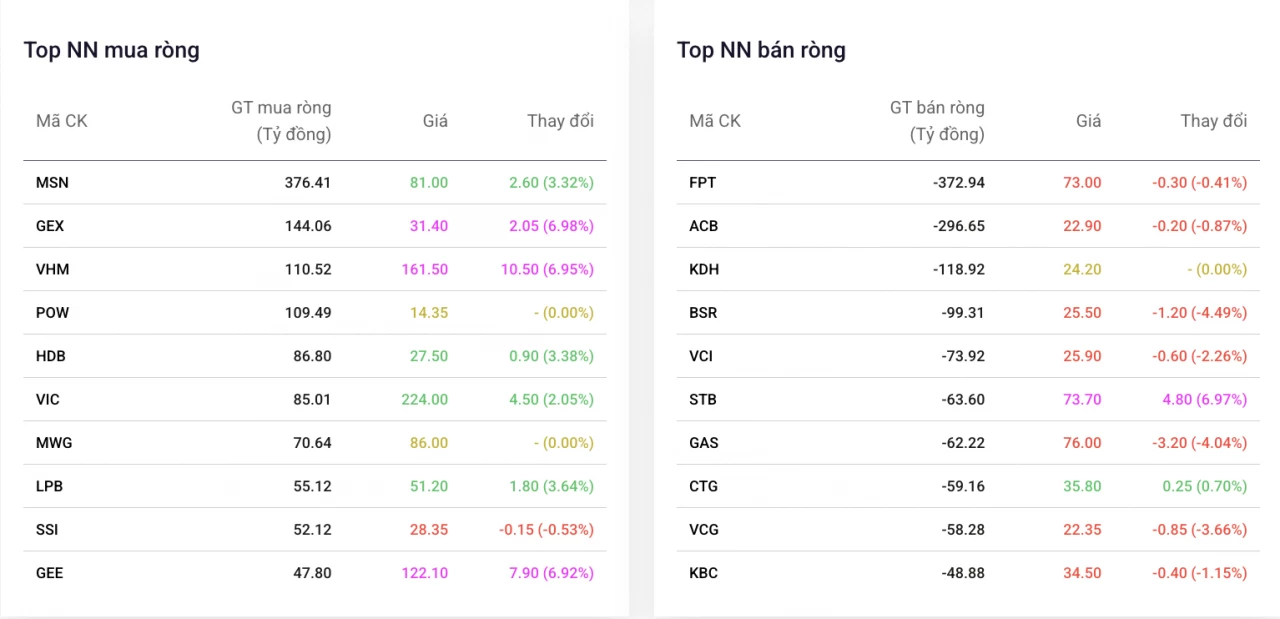Click the MWG ticker
The image size is (1280, 619).
coord(54,443)
